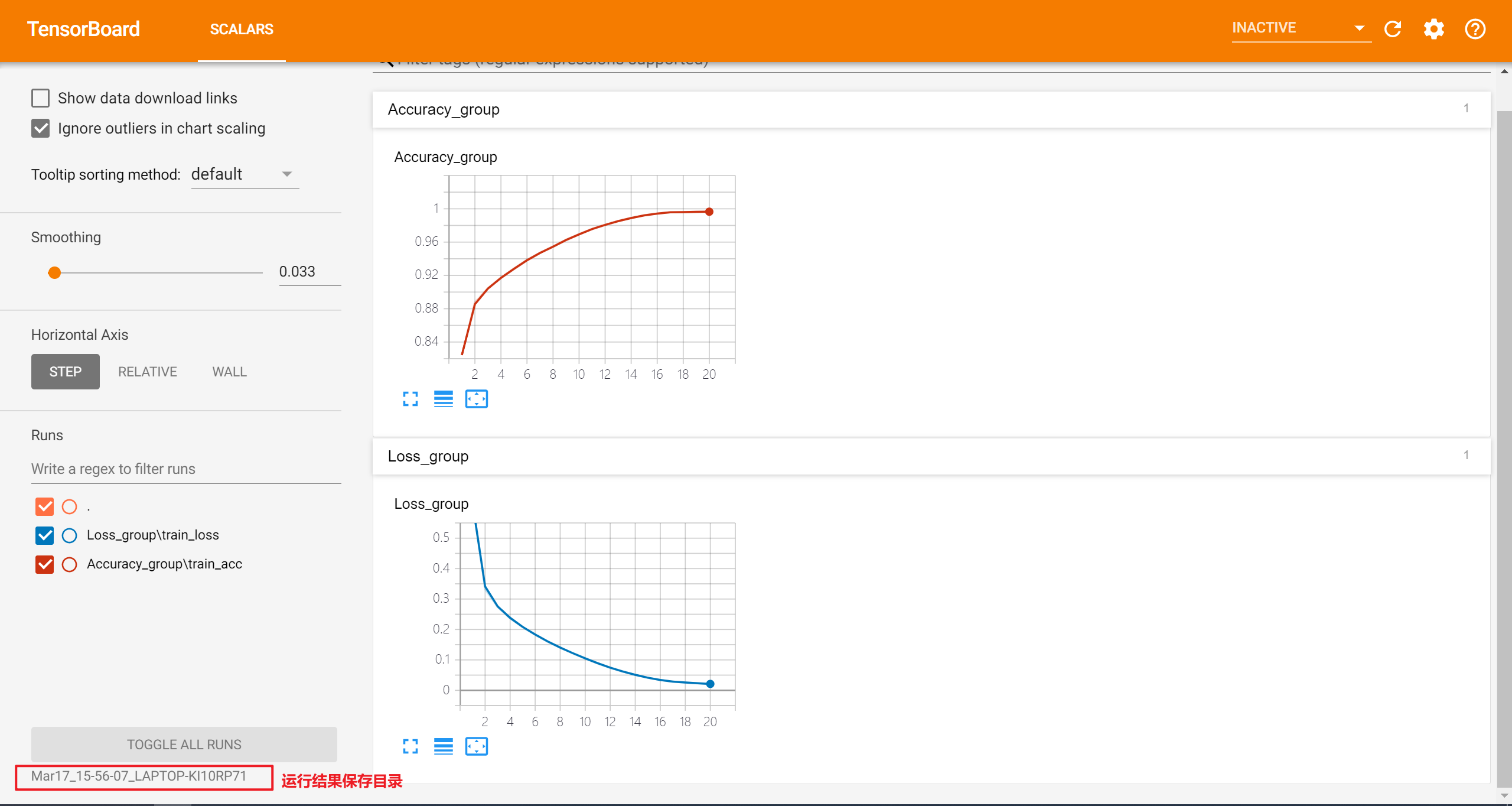This screenshot has width=1512, height=806.
Task: Click the reload data refresh icon
Action: pyautogui.click(x=1393, y=29)
